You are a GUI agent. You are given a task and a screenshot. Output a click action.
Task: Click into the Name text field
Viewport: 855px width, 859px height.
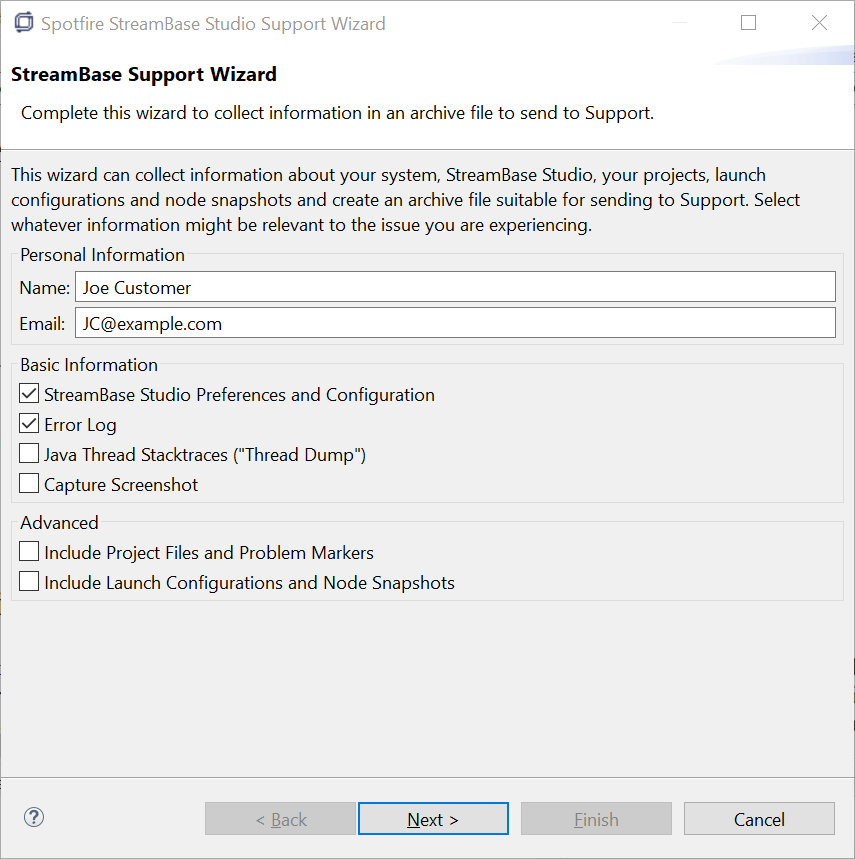point(455,288)
